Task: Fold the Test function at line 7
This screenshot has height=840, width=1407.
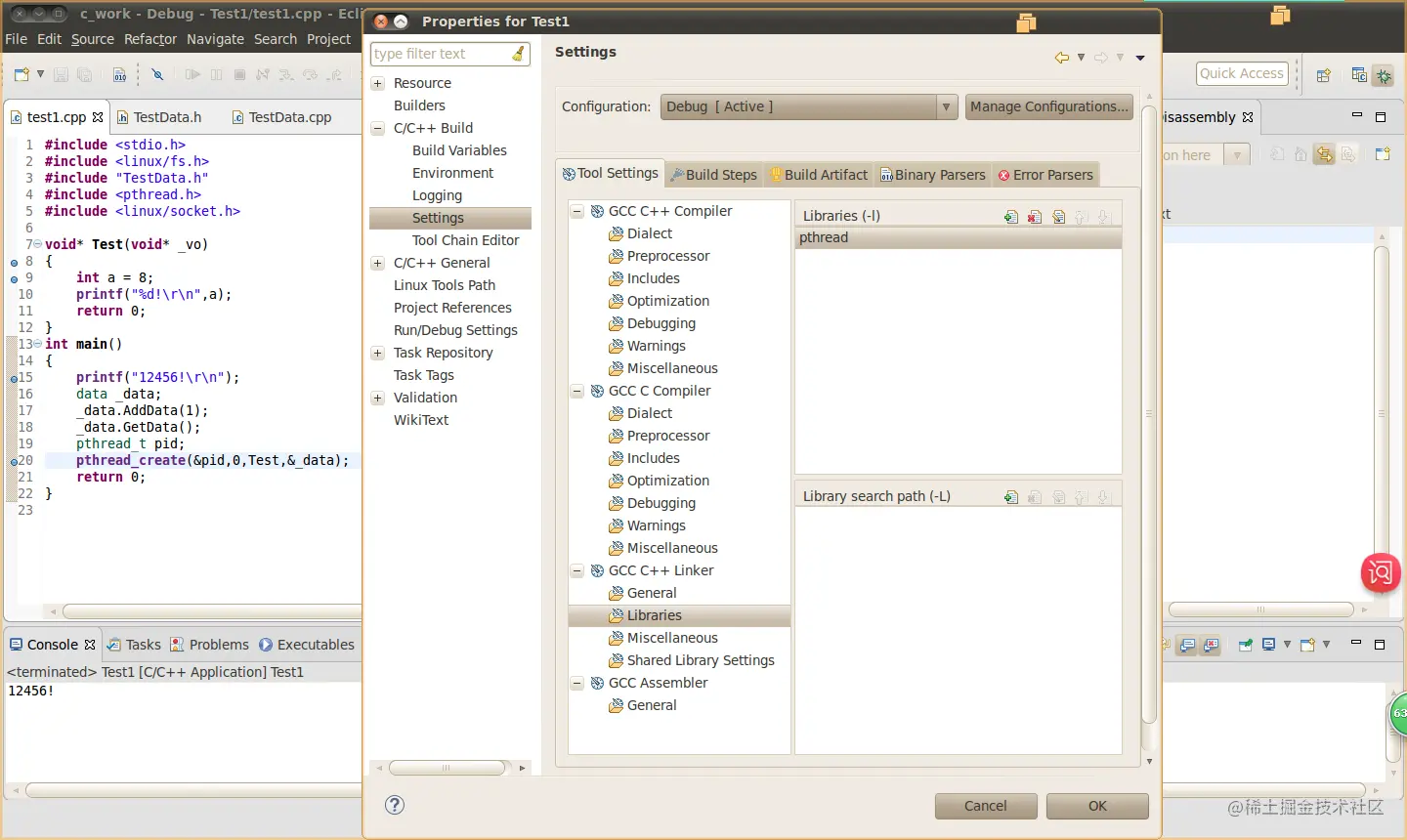Action: (x=37, y=244)
